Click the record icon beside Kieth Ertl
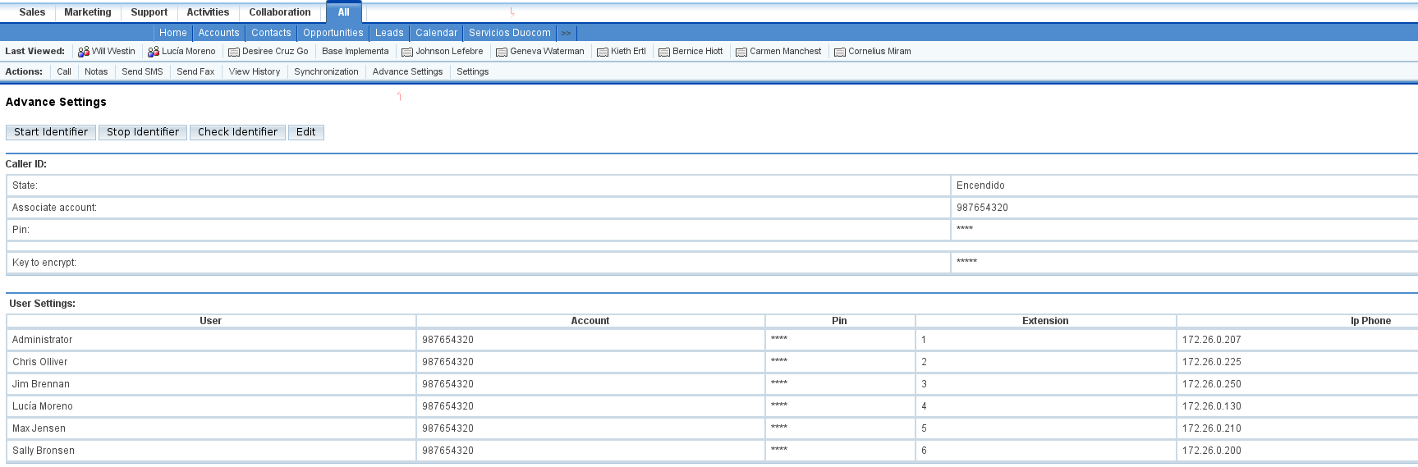 click(x=603, y=52)
